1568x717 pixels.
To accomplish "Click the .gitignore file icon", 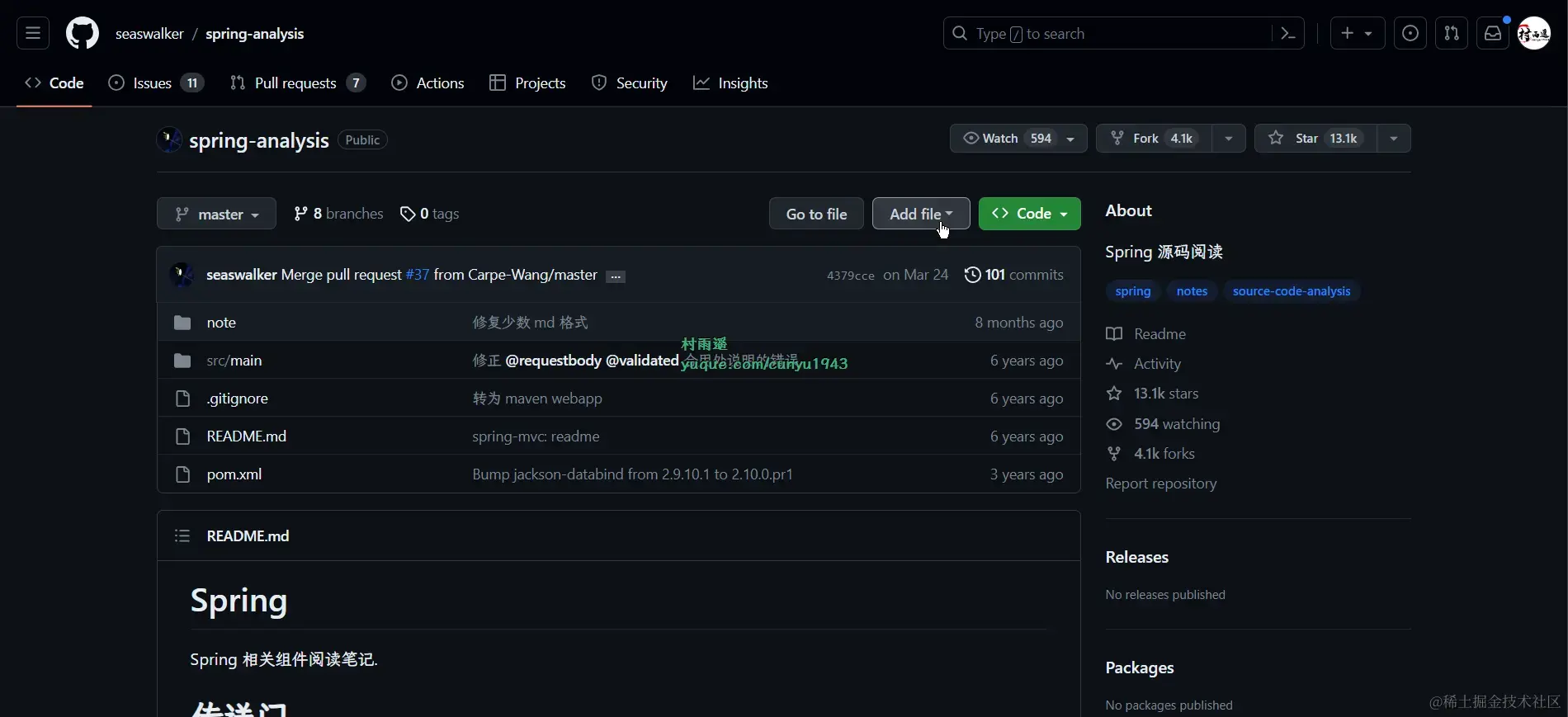I will pos(182,399).
